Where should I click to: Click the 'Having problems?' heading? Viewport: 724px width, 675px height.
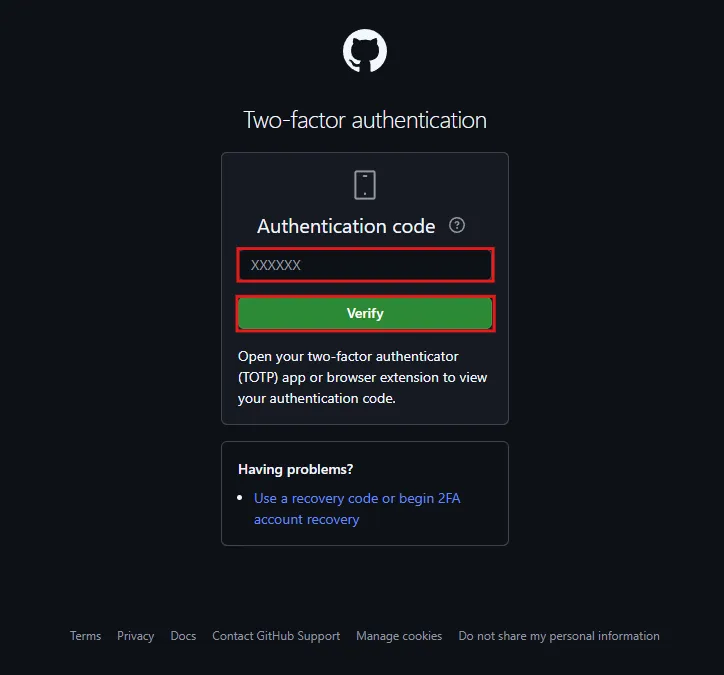pyautogui.click(x=296, y=470)
